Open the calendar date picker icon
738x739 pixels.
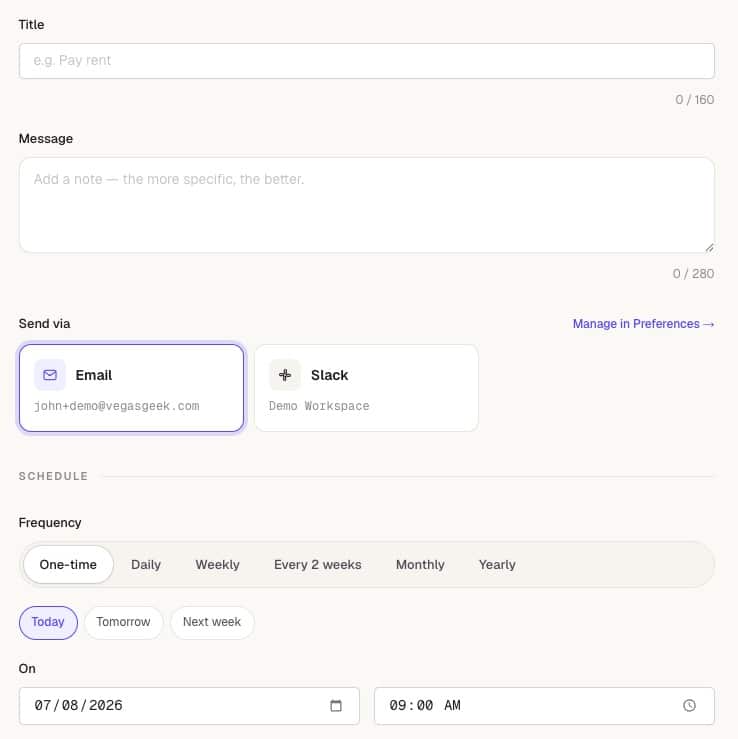pyautogui.click(x=336, y=706)
